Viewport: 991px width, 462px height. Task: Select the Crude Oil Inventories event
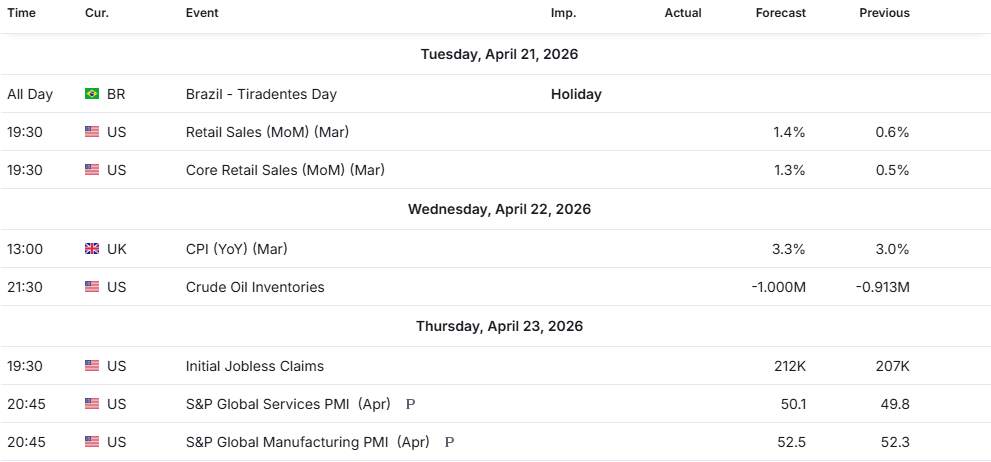pos(255,287)
